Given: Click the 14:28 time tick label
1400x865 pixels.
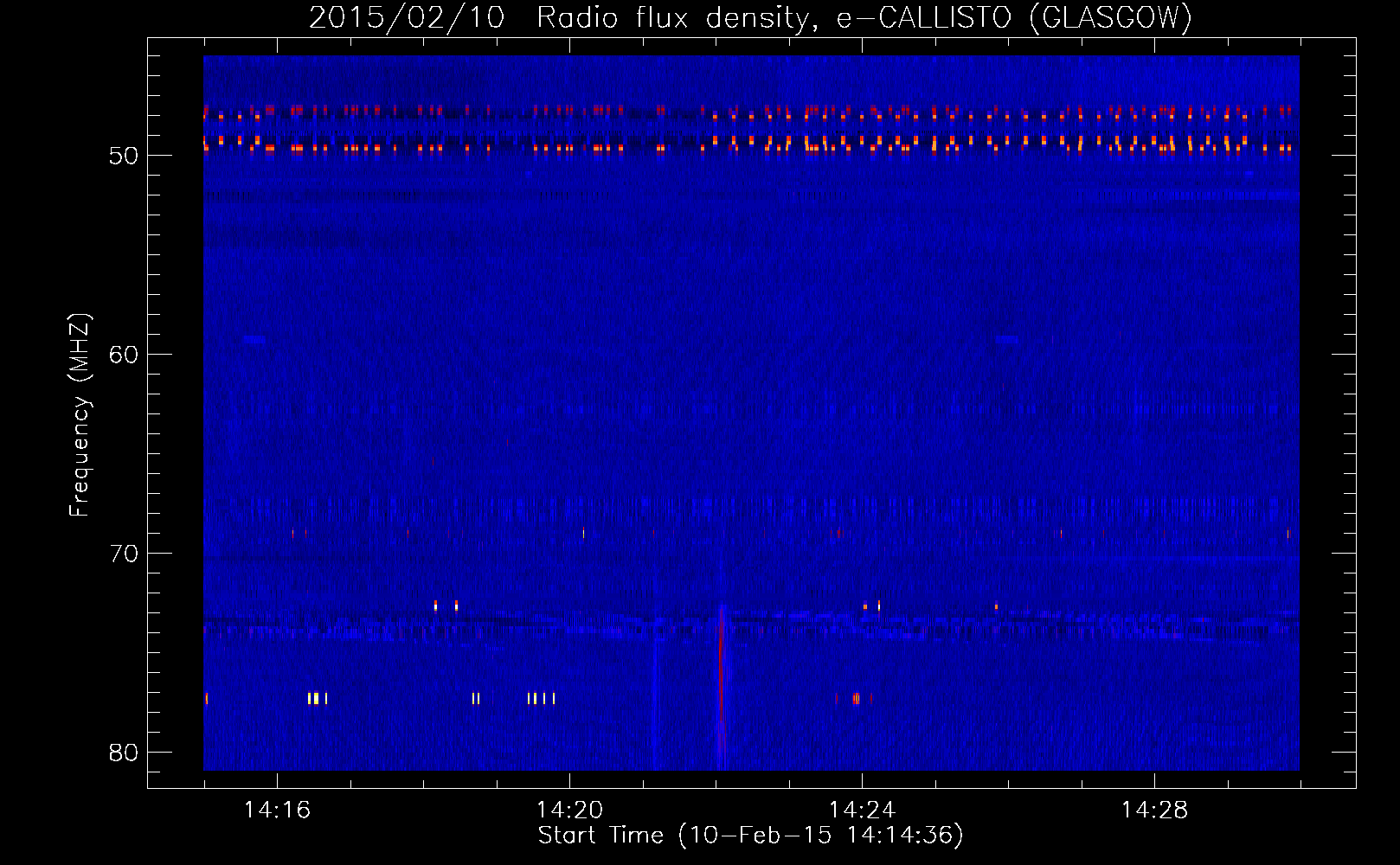Looking at the screenshot, I should [x=1154, y=811].
